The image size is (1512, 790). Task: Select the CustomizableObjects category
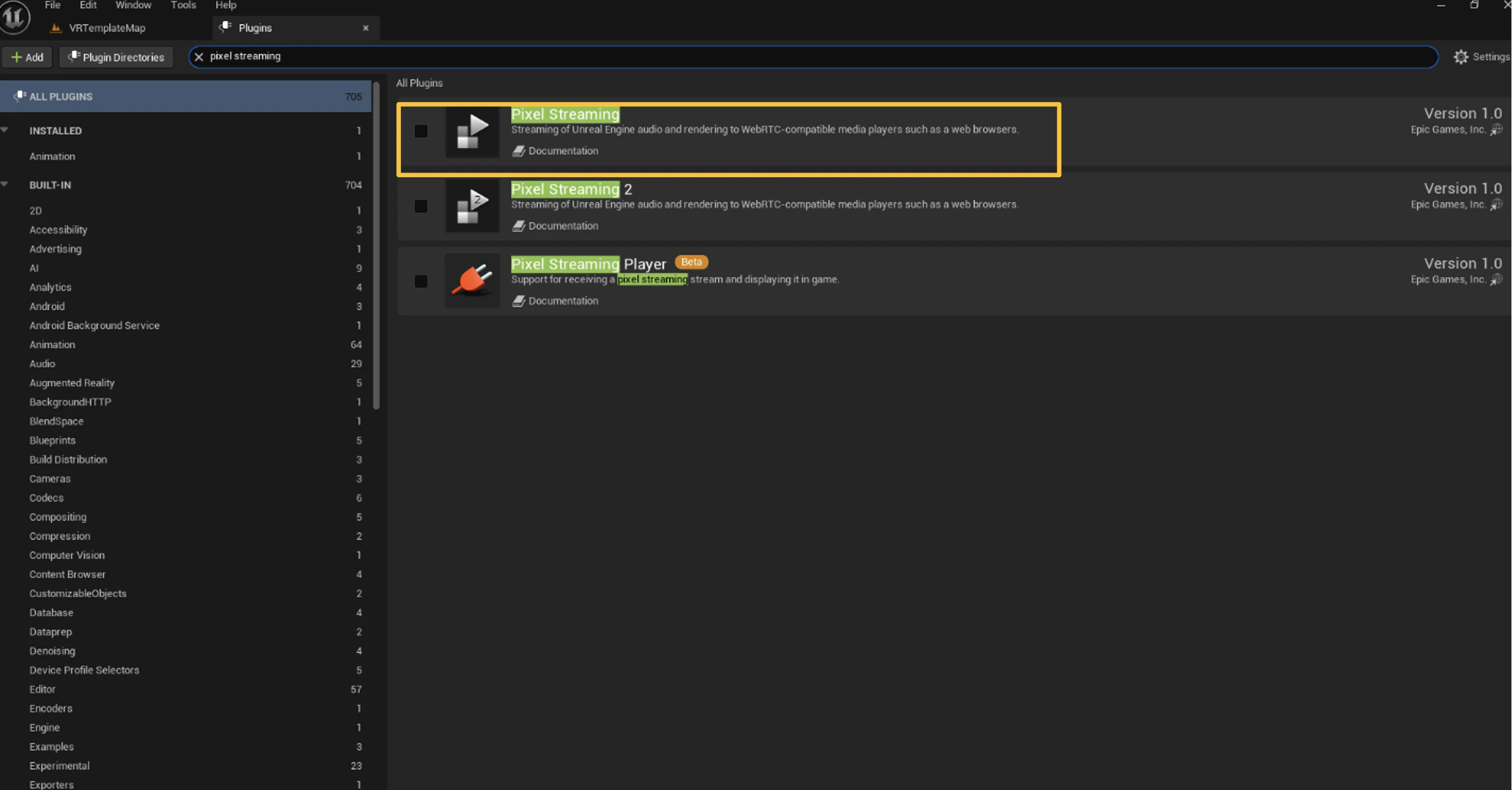185,593
